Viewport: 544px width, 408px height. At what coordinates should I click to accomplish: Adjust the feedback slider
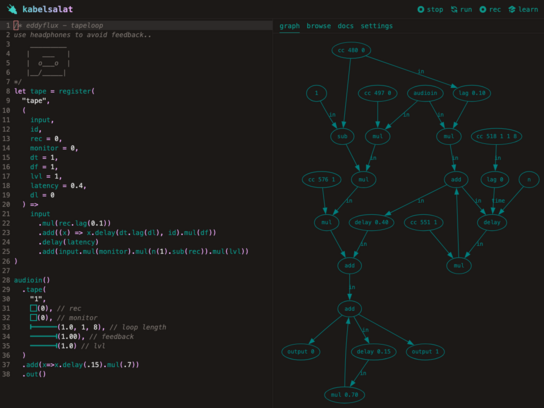click(44, 336)
